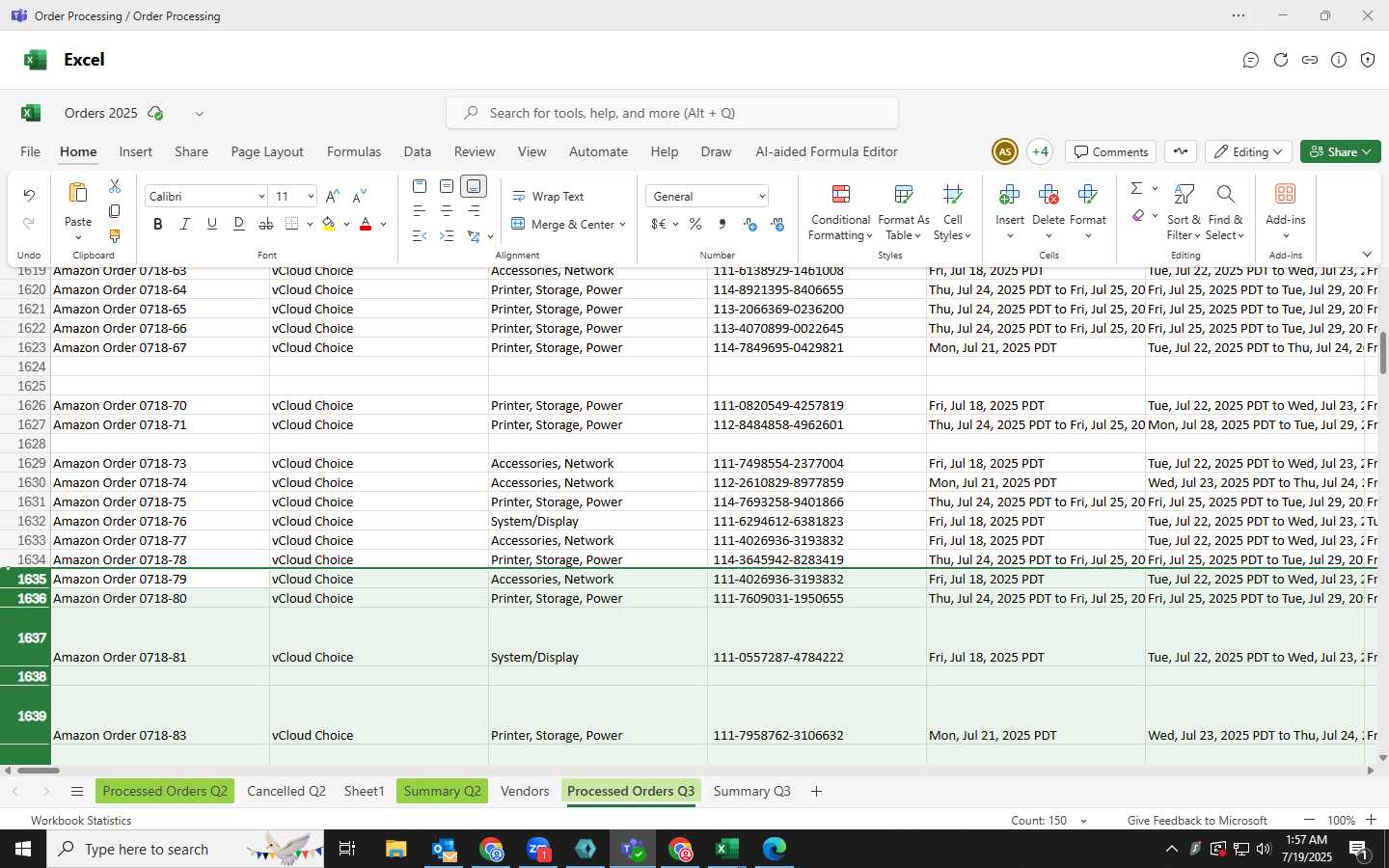The image size is (1389, 868).
Task: Open the Editing mode menu
Action: tap(1248, 151)
